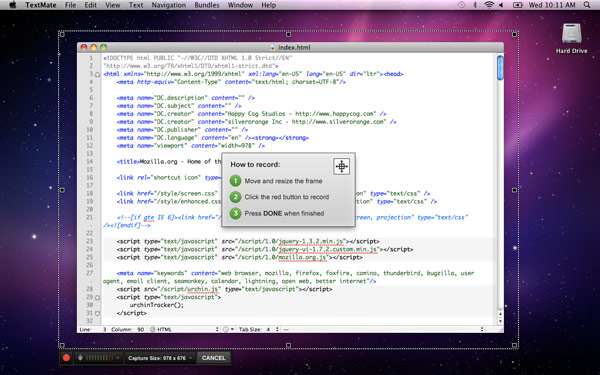Click the top-left capture frame handle
This screenshot has height=375, width=600.
(62, 34)
